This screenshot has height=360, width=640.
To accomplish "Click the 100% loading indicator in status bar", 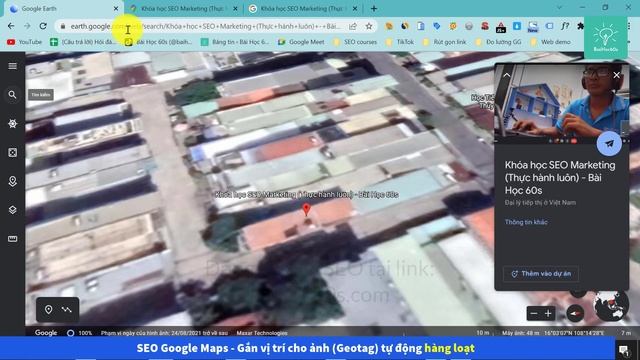I will [x=80, y=333].
